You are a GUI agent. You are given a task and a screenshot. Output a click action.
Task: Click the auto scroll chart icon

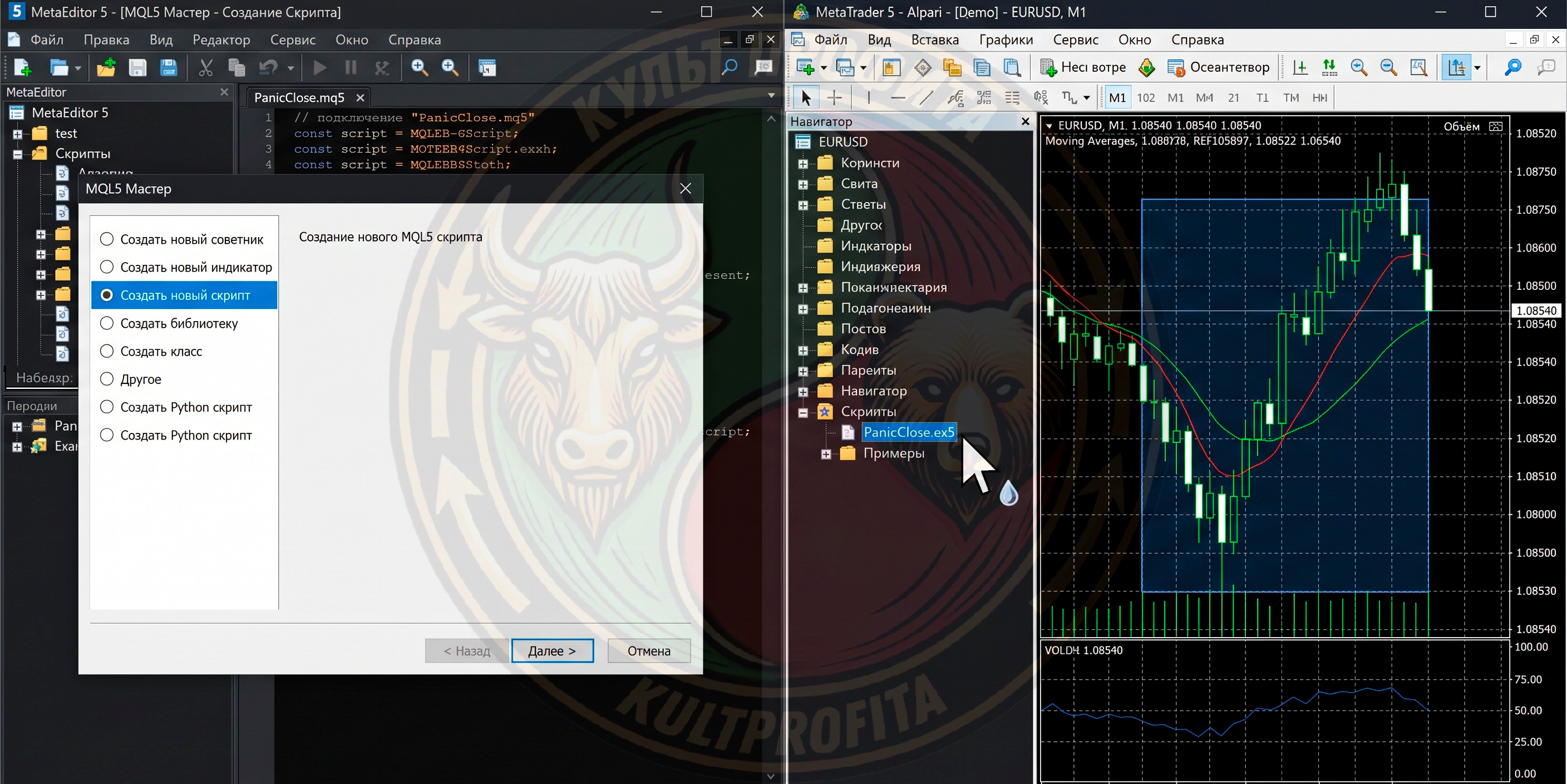1330,67
